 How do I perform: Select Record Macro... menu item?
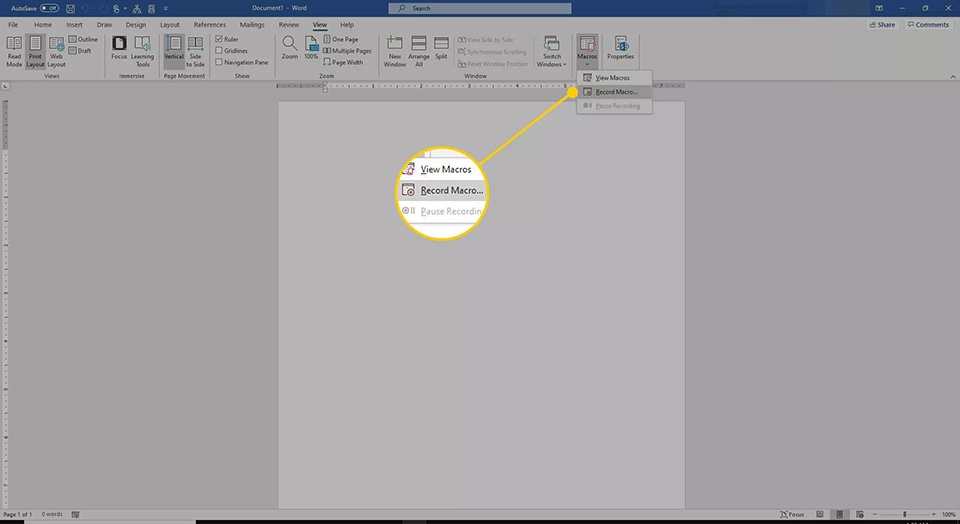(x=614, y=92)
